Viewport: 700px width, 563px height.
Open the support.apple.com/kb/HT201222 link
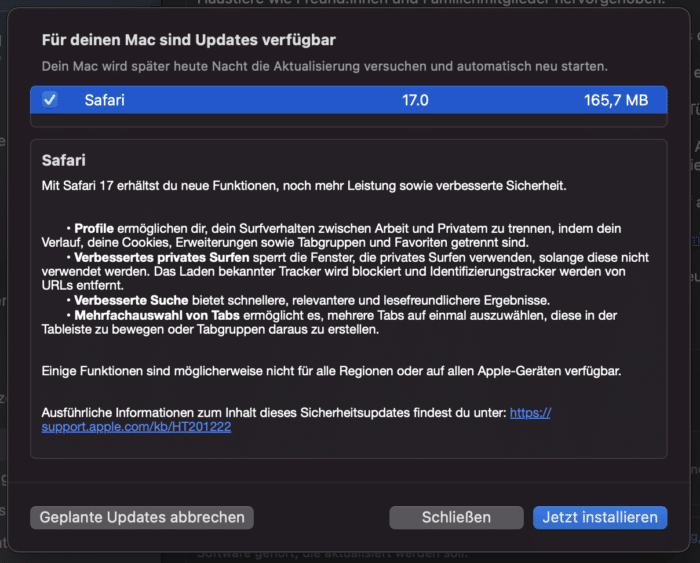[136, 427]
